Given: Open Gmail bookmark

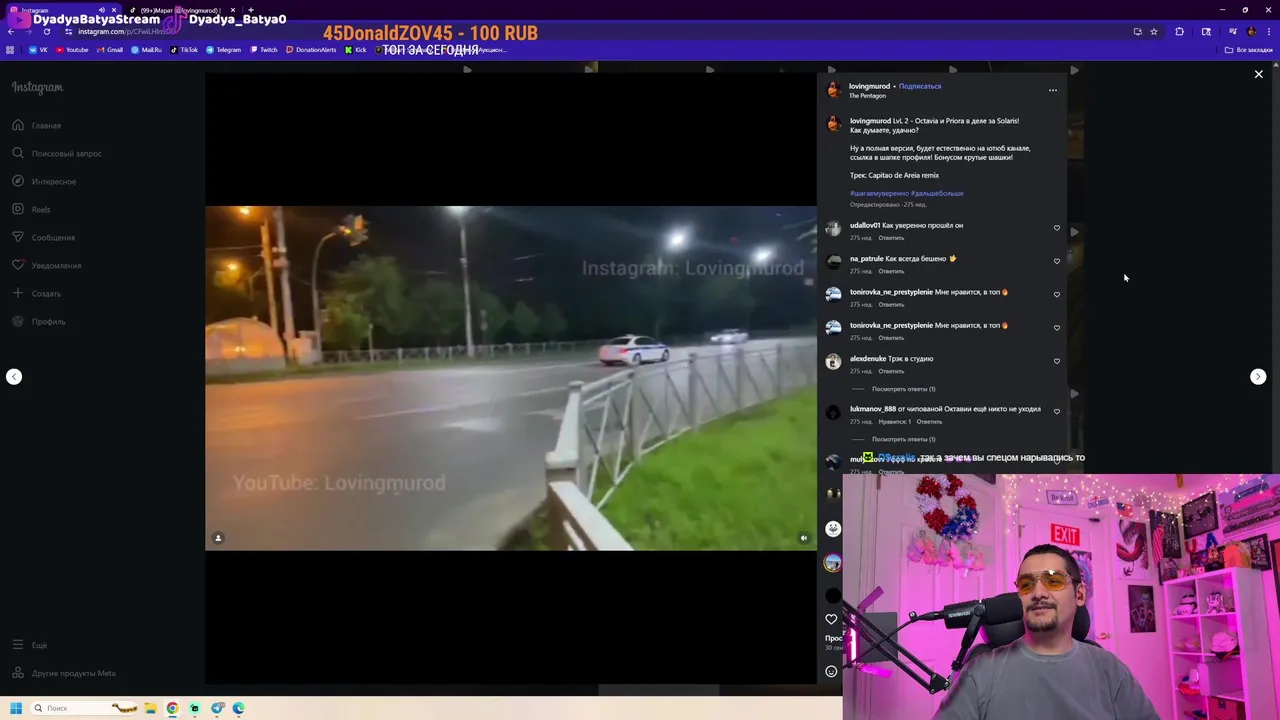Looking at the screenshot, I should pyautogui.click(x=110, y=49).
